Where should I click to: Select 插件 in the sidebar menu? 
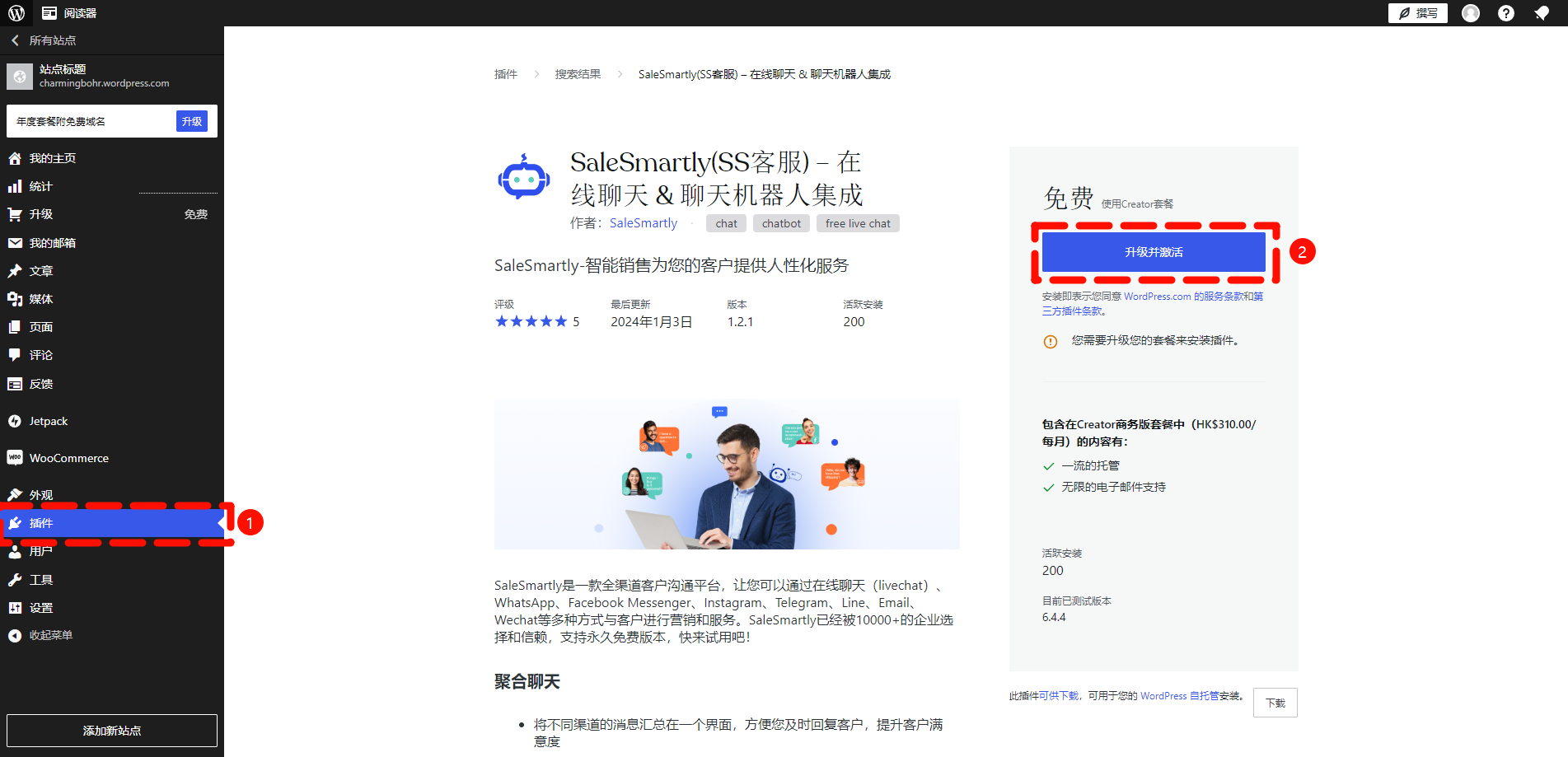point(41,523)
